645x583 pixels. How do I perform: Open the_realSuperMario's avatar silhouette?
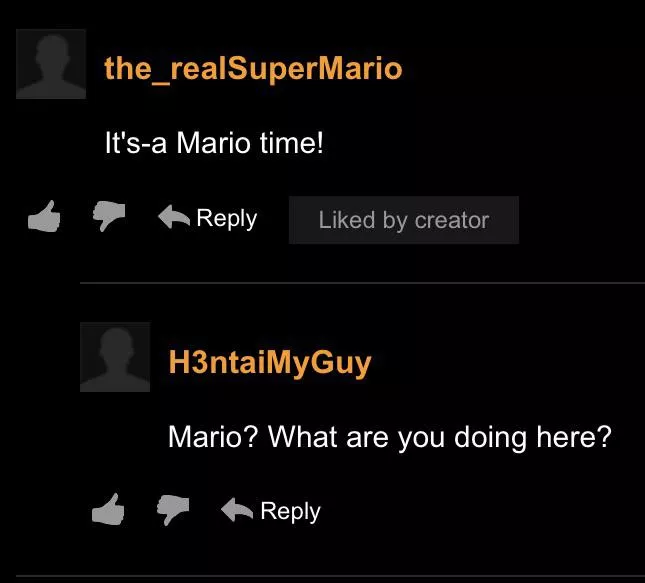[51, 64]
